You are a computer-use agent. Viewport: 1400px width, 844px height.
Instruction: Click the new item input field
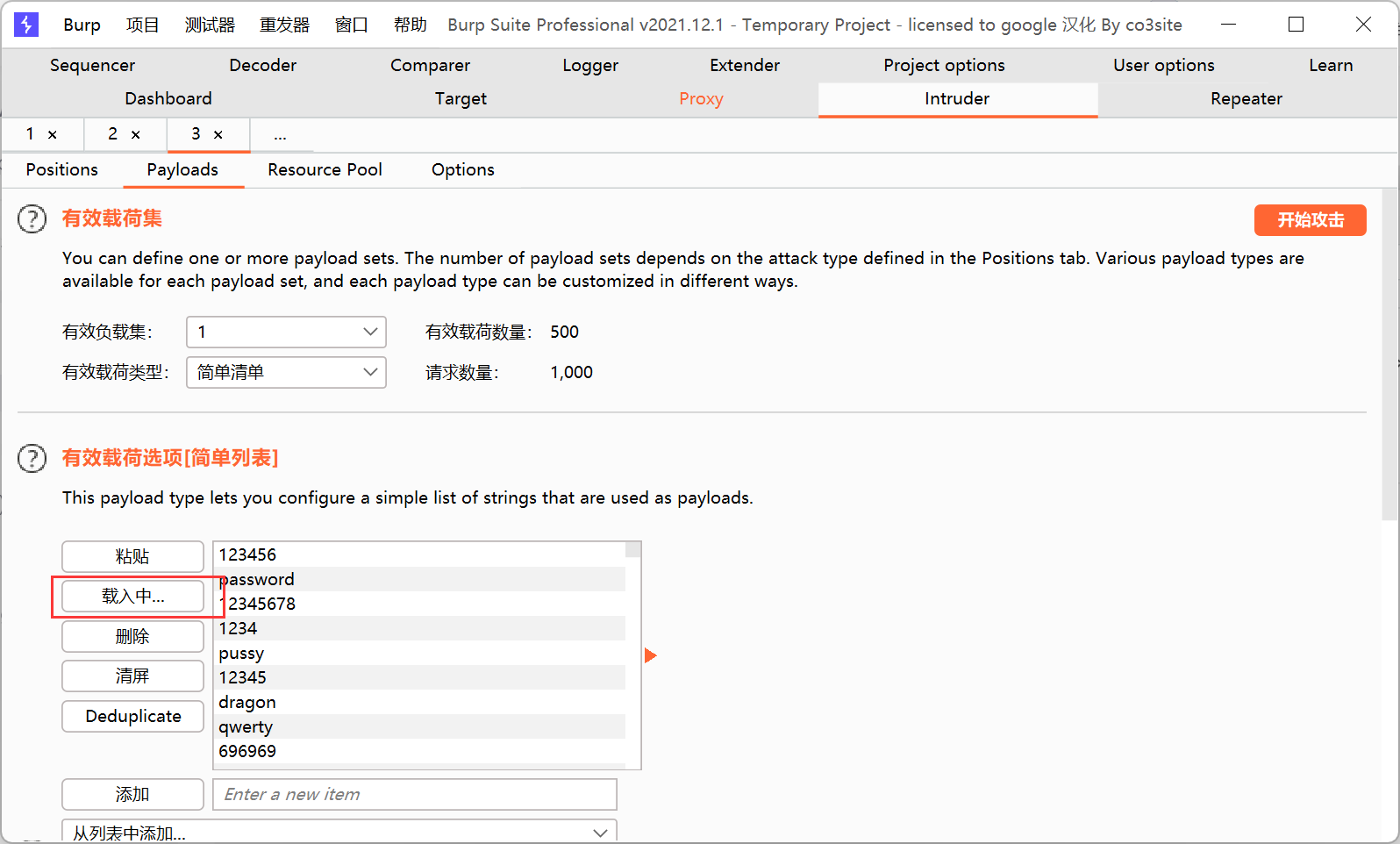(415, 794)
